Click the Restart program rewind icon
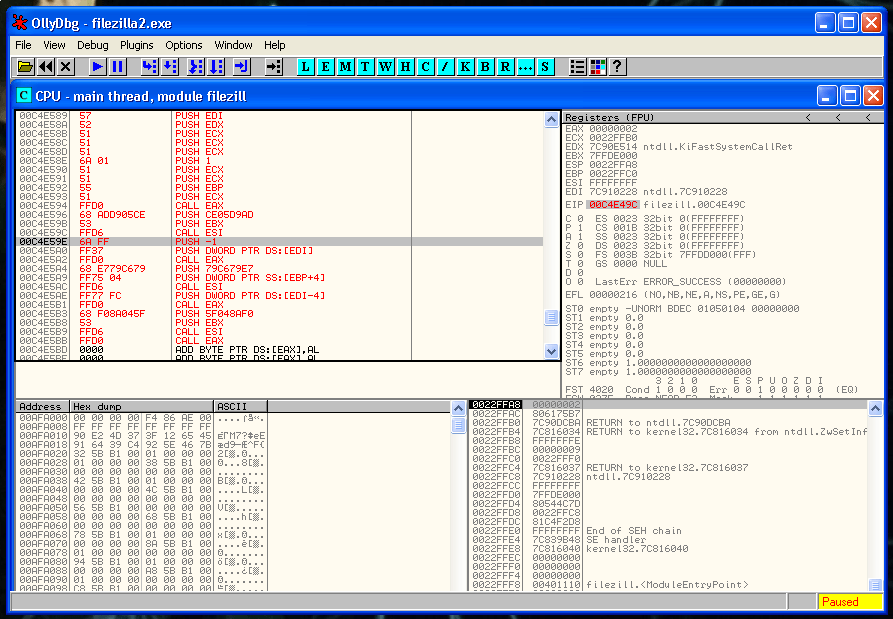893x619 pixels. [x=46, y=67]
